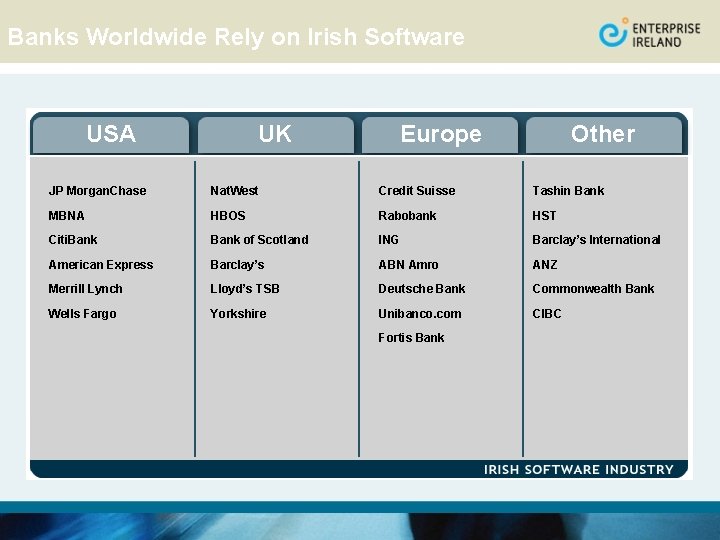Click ANZ in the Other list

tap(545, 265)
